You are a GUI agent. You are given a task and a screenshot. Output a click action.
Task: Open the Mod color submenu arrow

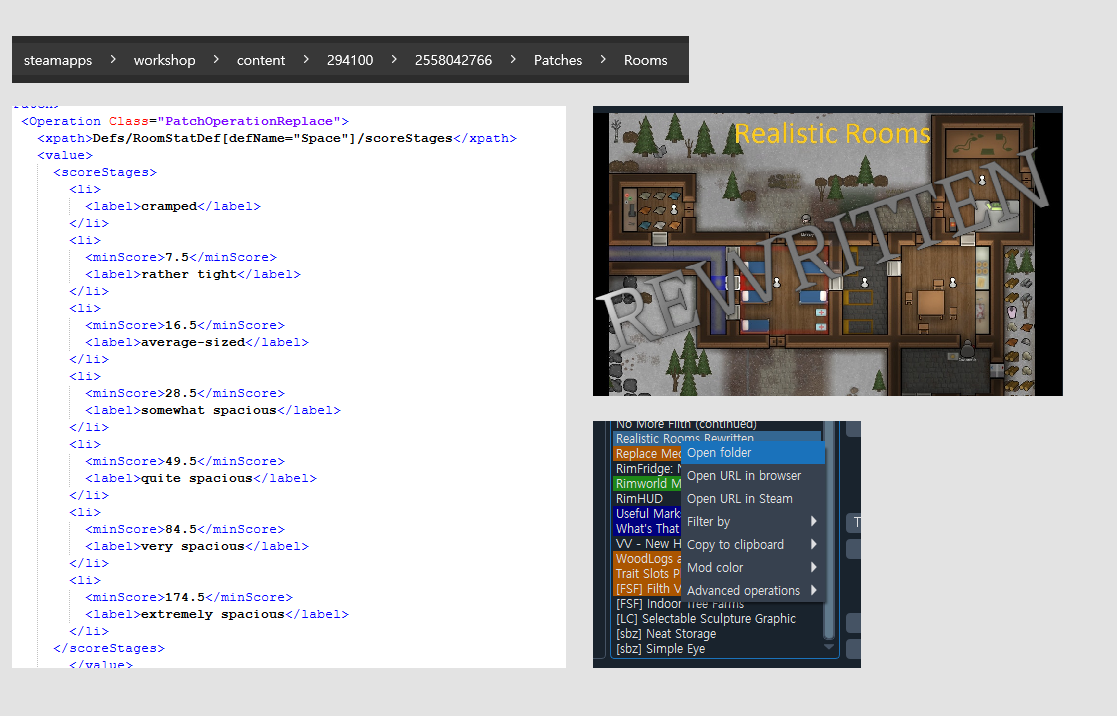pos(814,567)
